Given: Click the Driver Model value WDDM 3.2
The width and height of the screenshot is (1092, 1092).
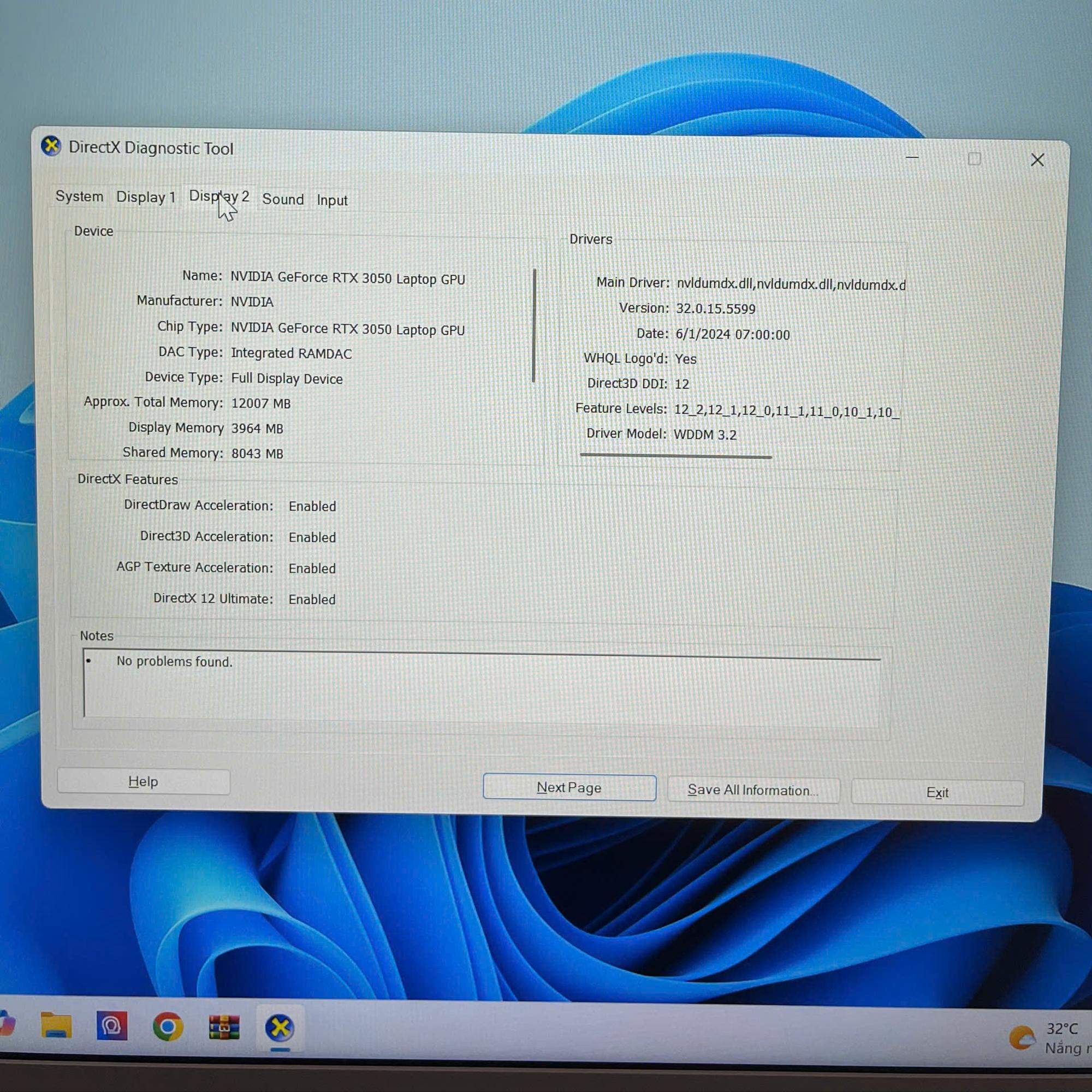Looking at the screenshot, I should [705, 434].
